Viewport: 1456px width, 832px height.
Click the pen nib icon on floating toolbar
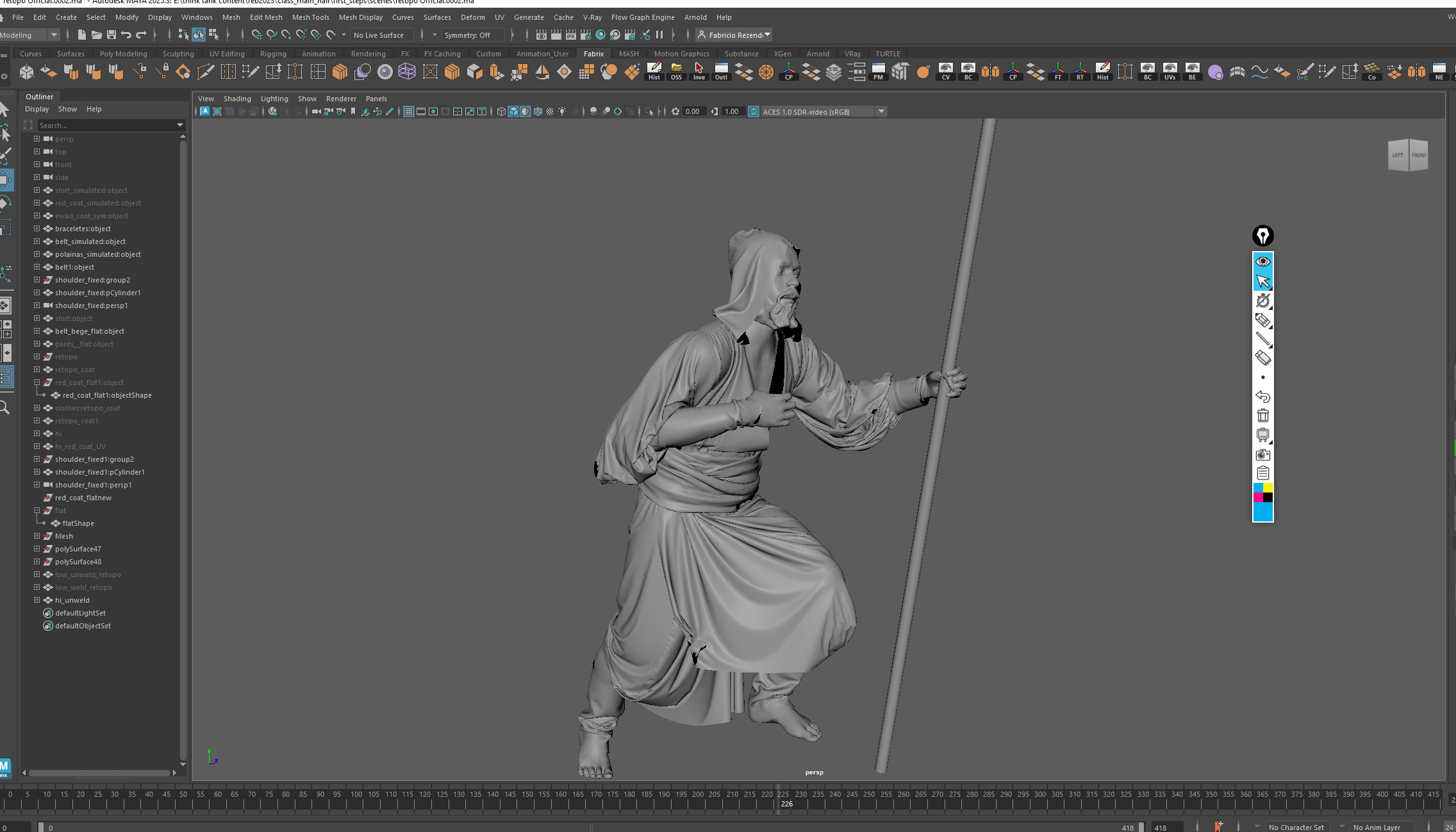(1262, 236)
